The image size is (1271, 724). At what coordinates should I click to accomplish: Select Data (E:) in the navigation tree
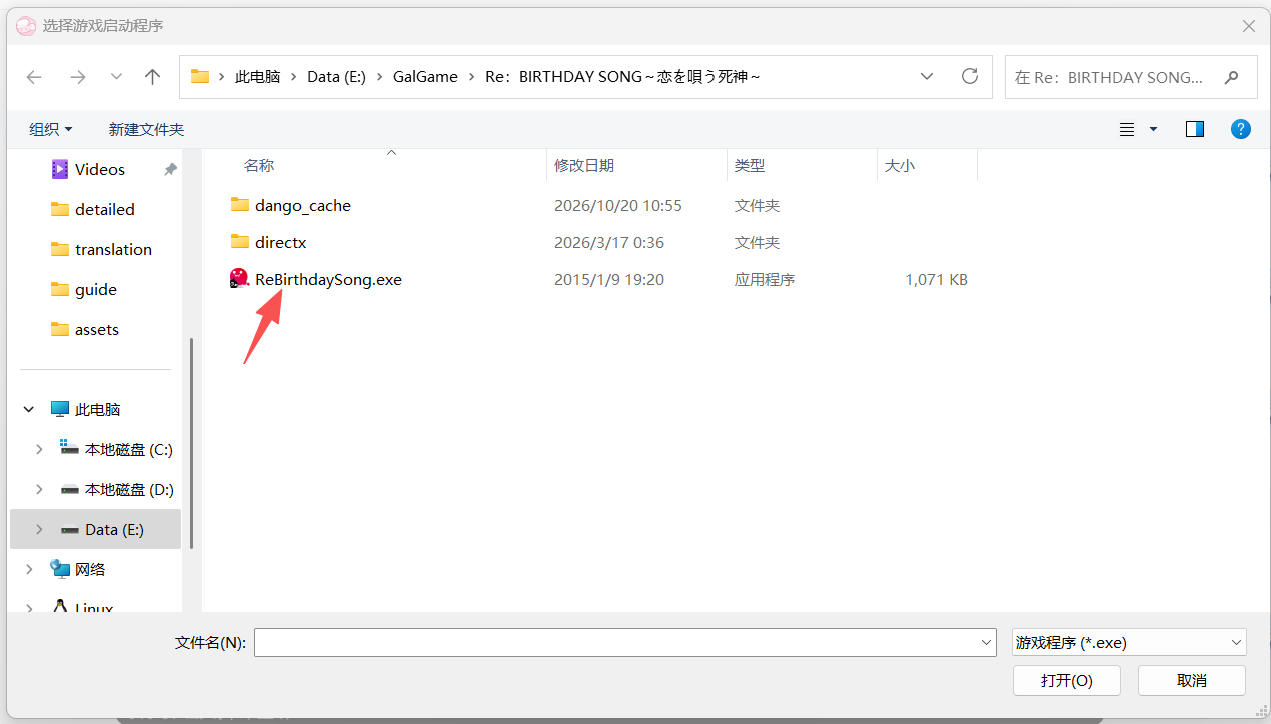(x=114, y=529)
